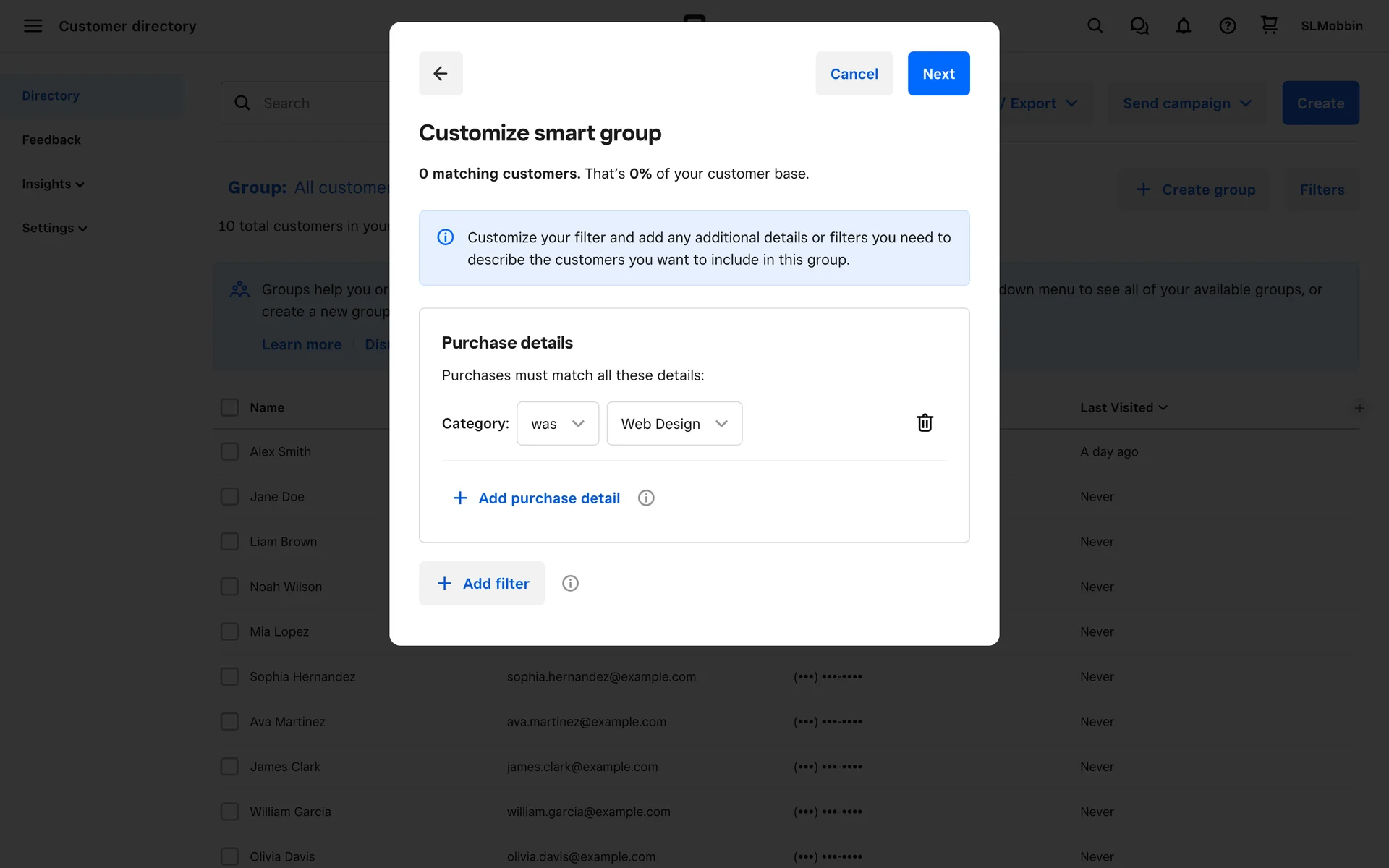Open the 'was' condition dropdown

pos(557,424)
